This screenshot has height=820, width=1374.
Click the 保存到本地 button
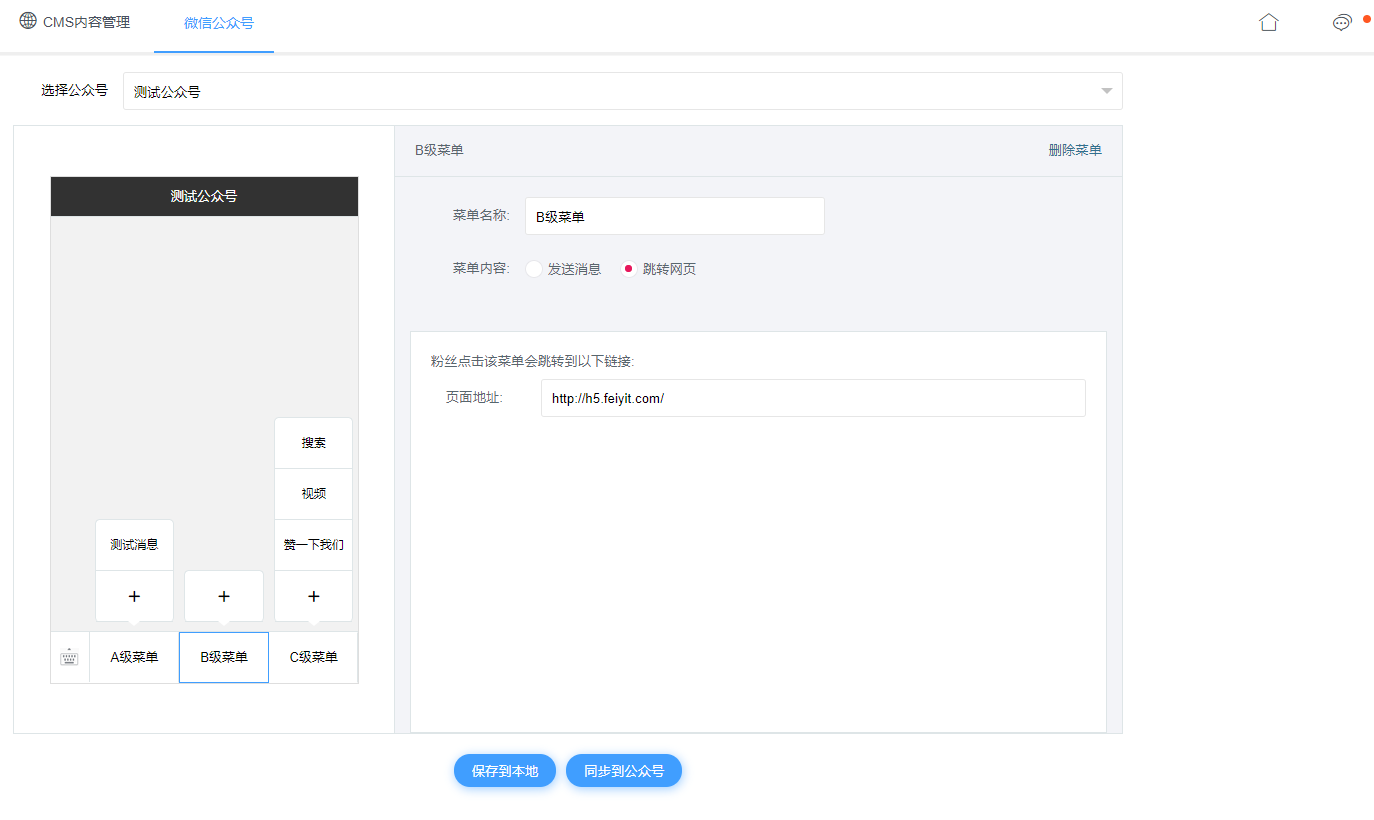click(505, 771)
